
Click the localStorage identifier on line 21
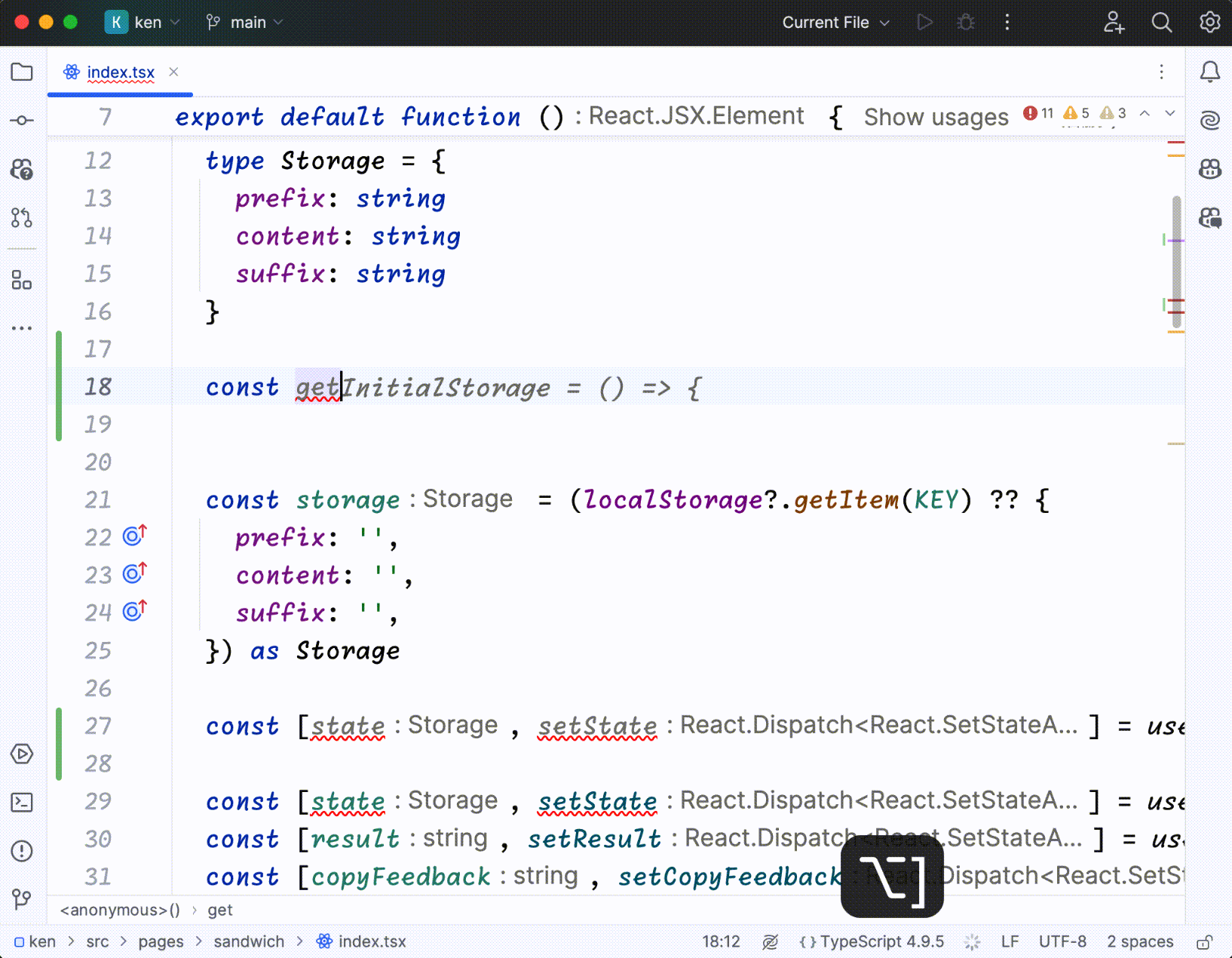[674, 499]
